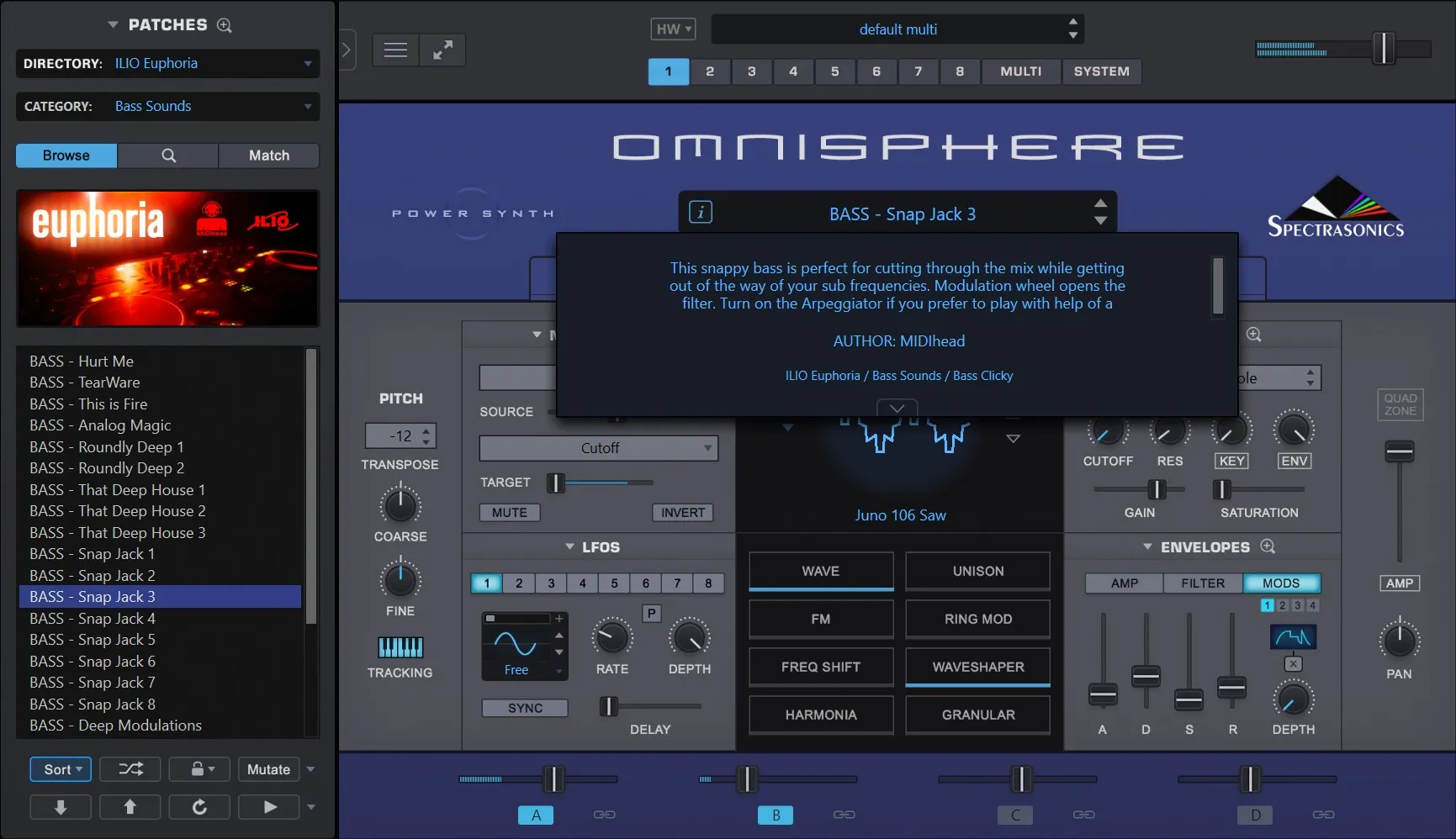The width and height of the screenshot is (1456, 839).
Task: Collapse the ENVELOPES section triangle
Action: coord(1147,546)
